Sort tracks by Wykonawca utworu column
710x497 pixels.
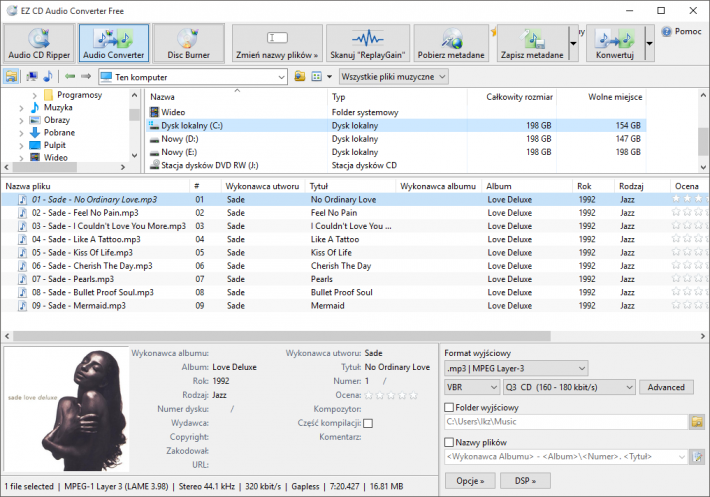pyautogui.click(x=263, y=186)
